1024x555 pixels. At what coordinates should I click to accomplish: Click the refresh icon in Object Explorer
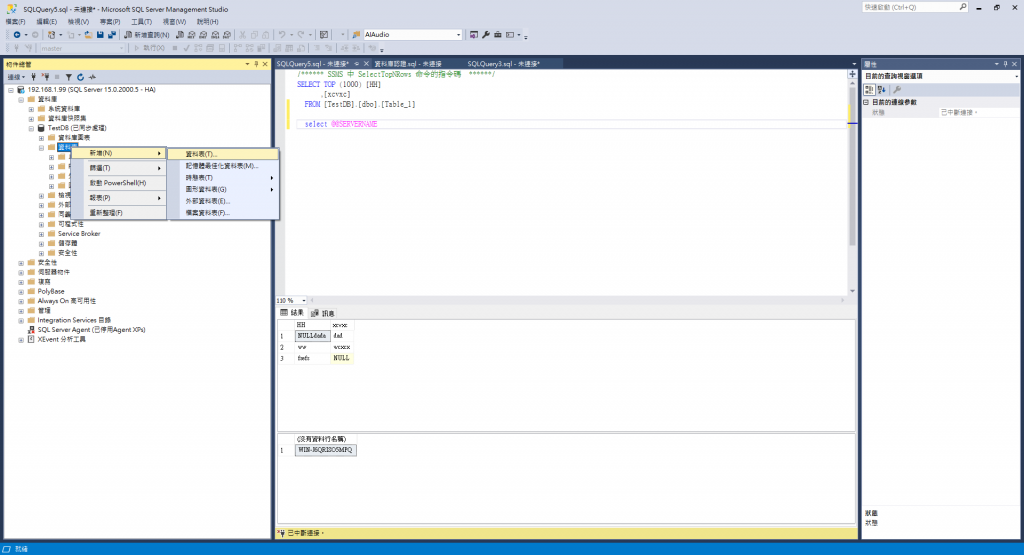click(80, 77)
